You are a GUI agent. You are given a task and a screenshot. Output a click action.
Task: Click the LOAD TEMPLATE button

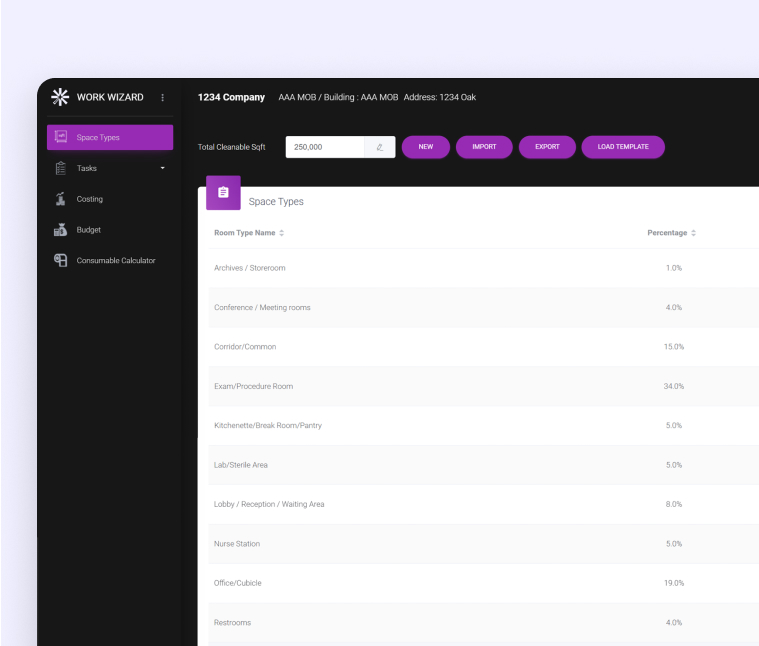623,147
